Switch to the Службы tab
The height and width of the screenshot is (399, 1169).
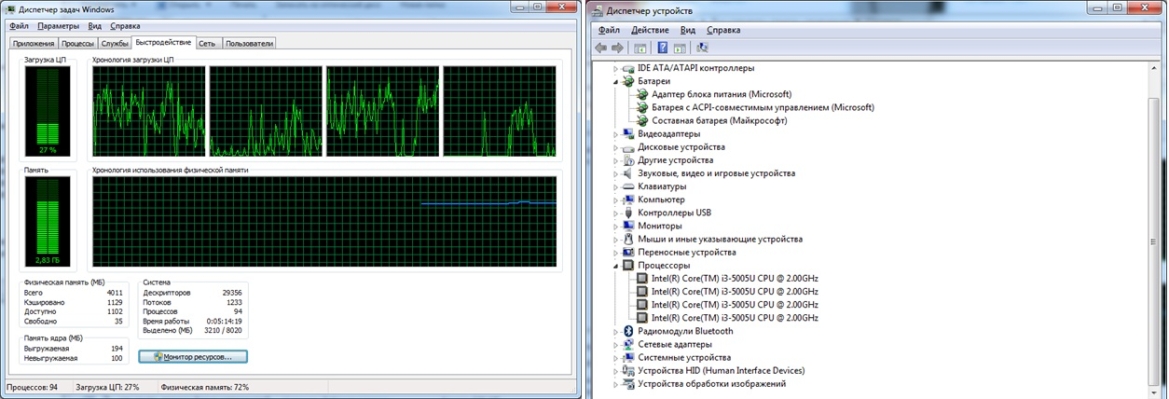[x=114, y=43]
